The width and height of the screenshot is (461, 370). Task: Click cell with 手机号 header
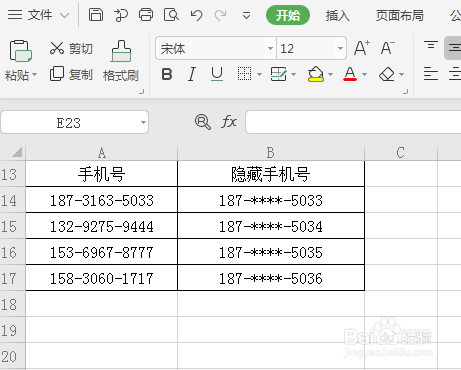coord(102,174)
